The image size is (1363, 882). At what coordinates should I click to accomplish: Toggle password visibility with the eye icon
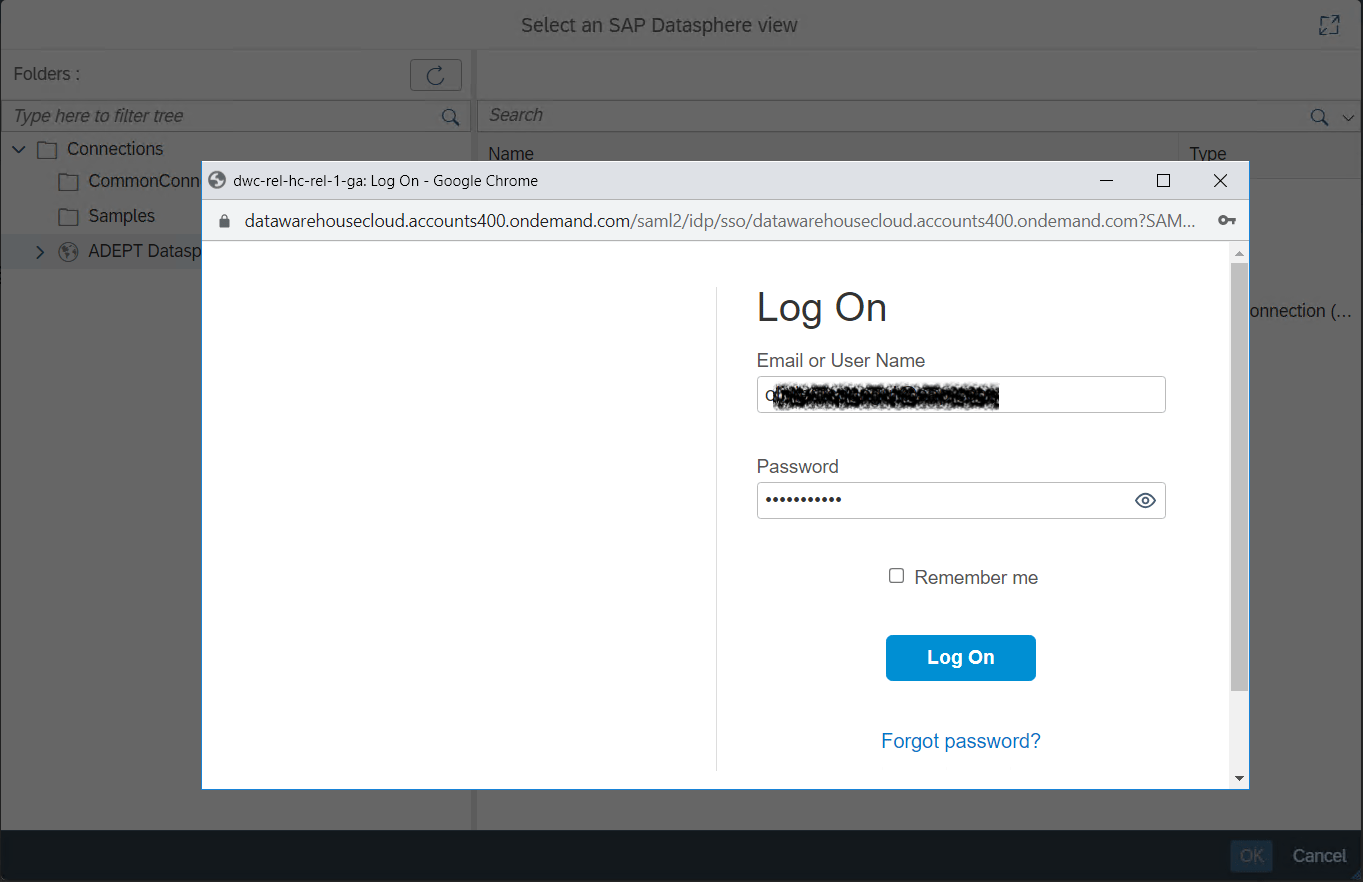1144,500
